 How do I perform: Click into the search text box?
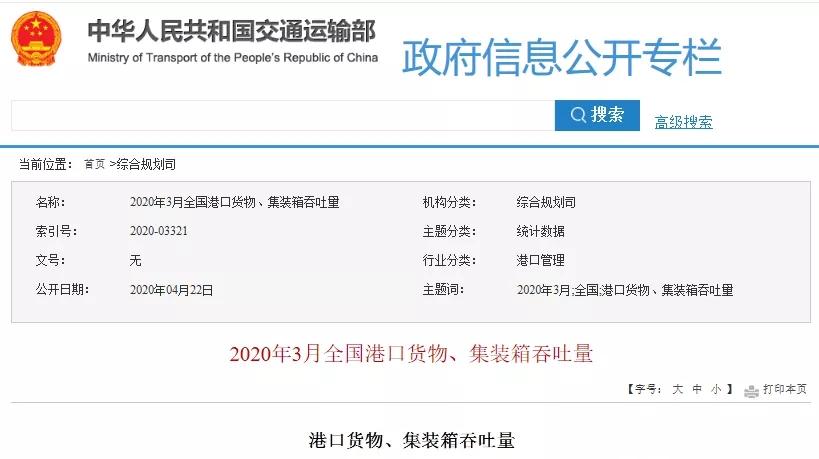[282, 116]
